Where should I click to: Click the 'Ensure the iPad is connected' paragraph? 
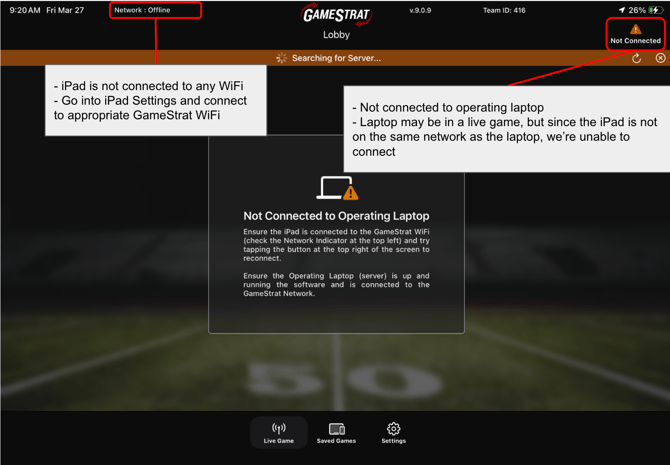tap(336, 245)
